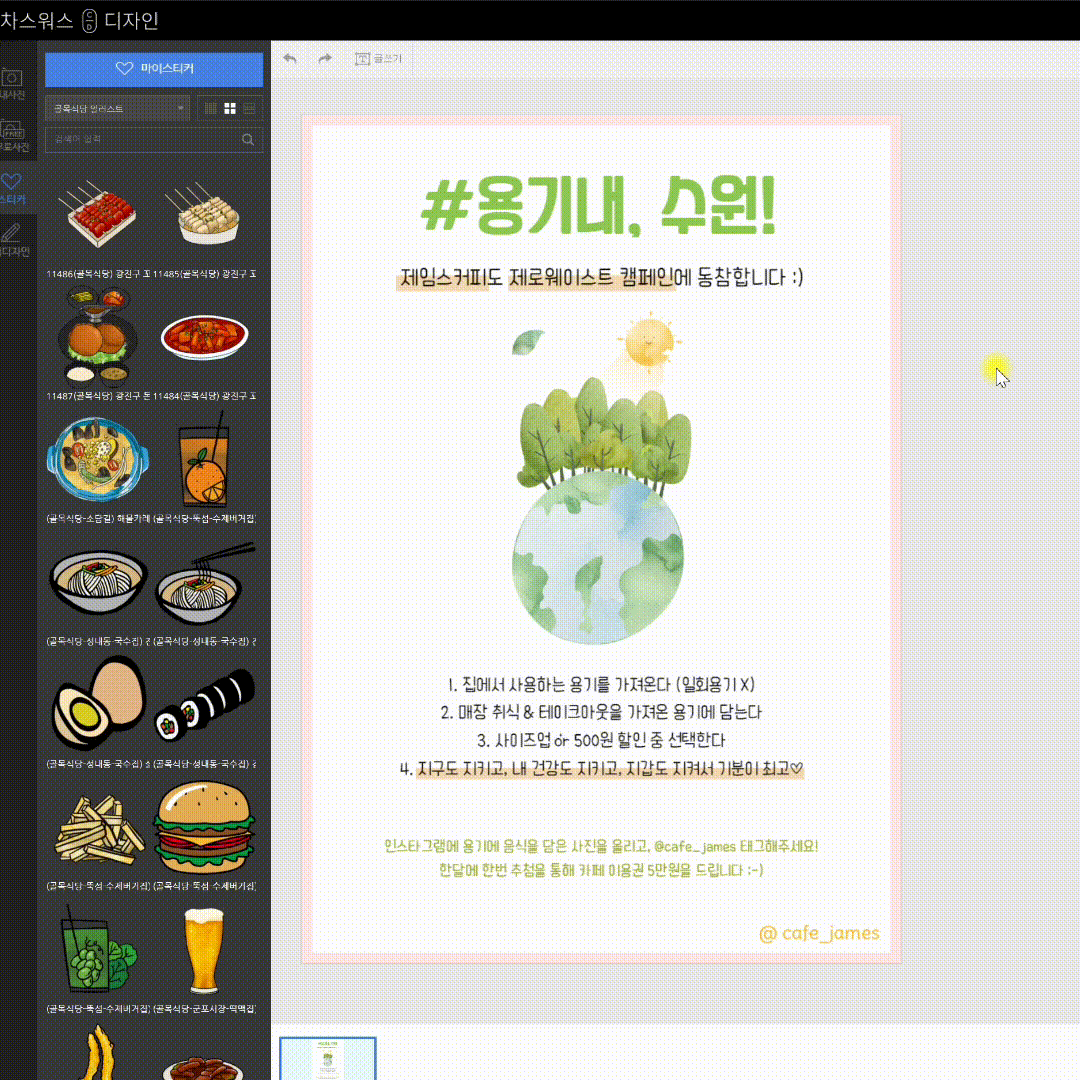The height and width of the screenshot is (1080, 1080).
Task: Click the #용기내, 수원! headline text
Action: (x=598, y=205)
